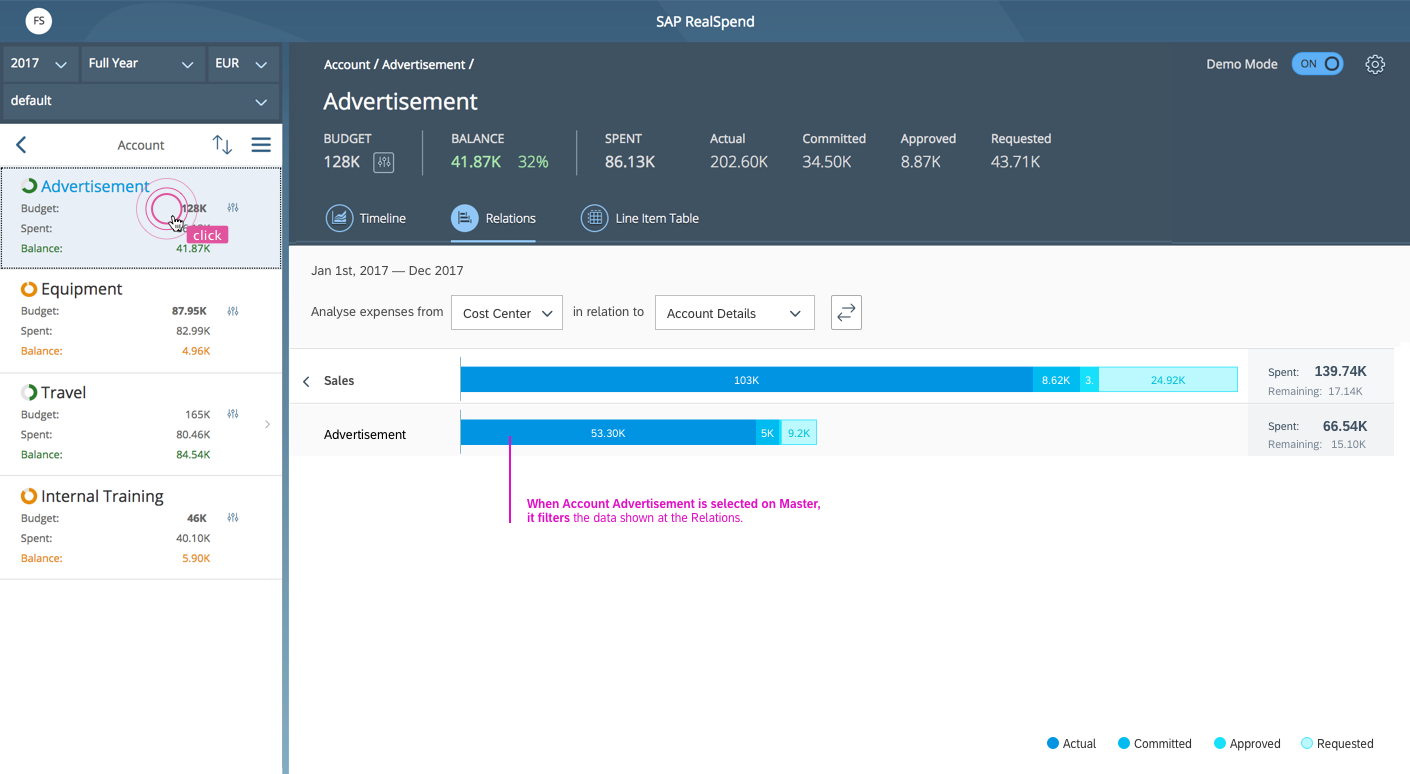Click the Jan 1st, 2017 — Dec 2017 date range
The image size is (1410, 774).
click(387, 271)
